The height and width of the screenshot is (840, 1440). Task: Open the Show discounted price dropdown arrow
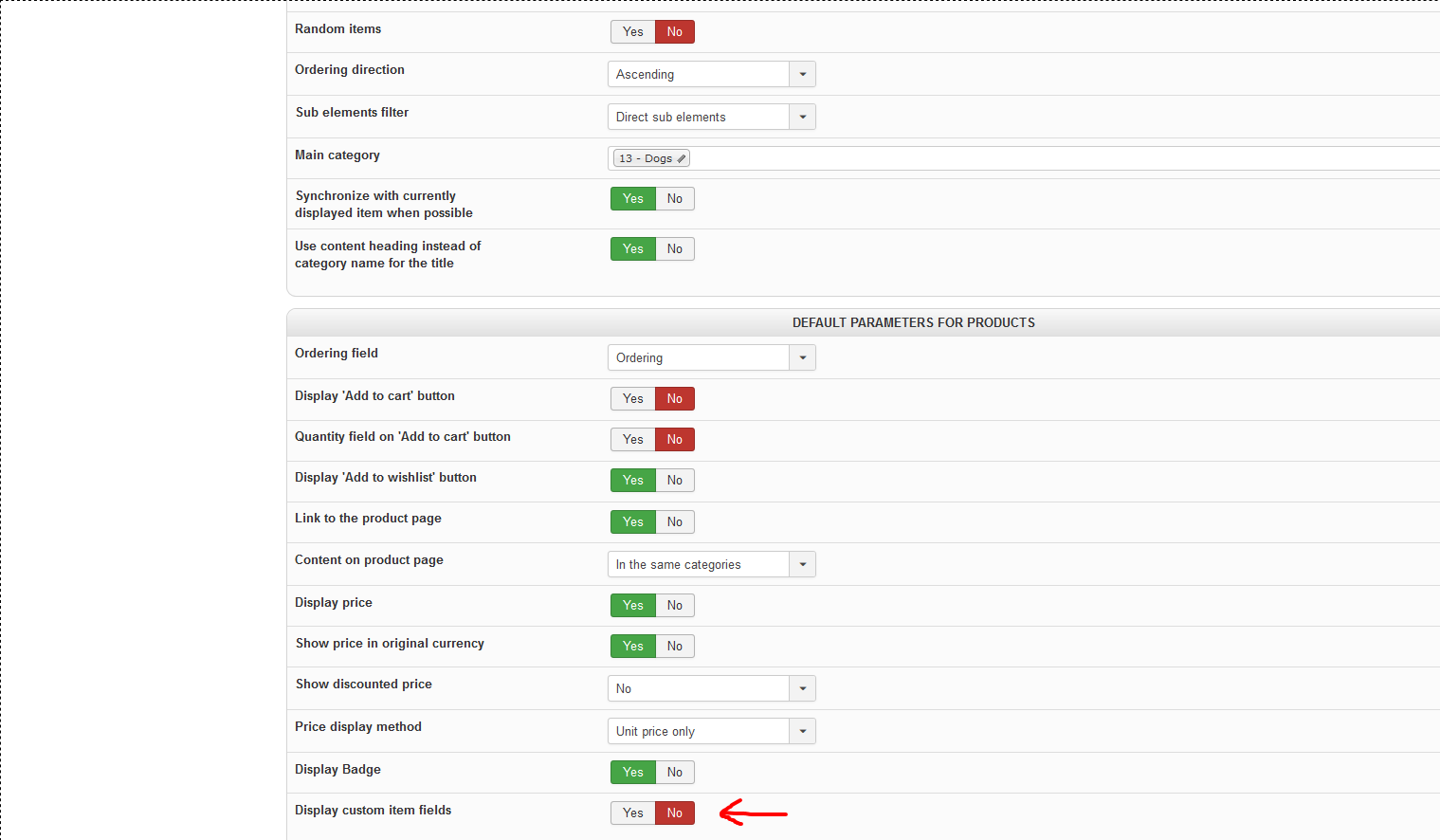click(803, 688)
